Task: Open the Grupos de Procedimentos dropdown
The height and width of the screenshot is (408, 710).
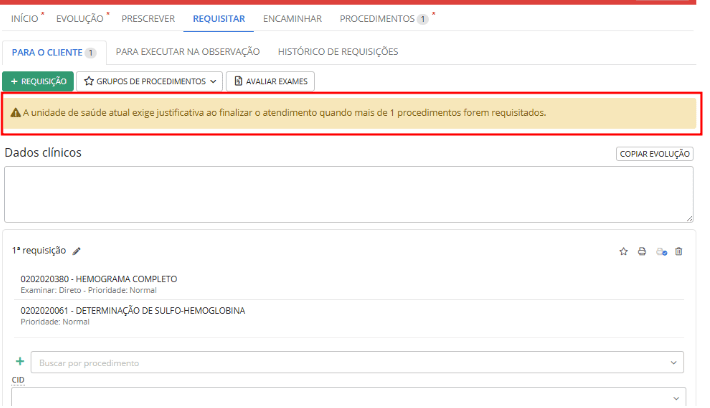Action: (149, 81)
